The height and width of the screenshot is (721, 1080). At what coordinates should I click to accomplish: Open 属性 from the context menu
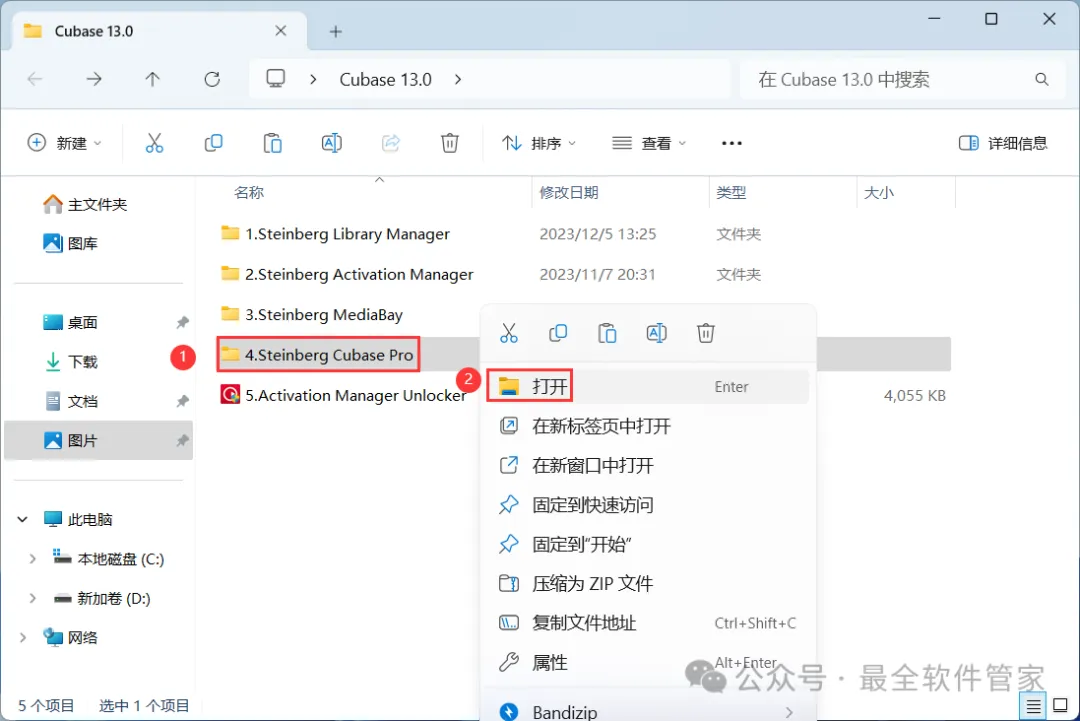648,662
